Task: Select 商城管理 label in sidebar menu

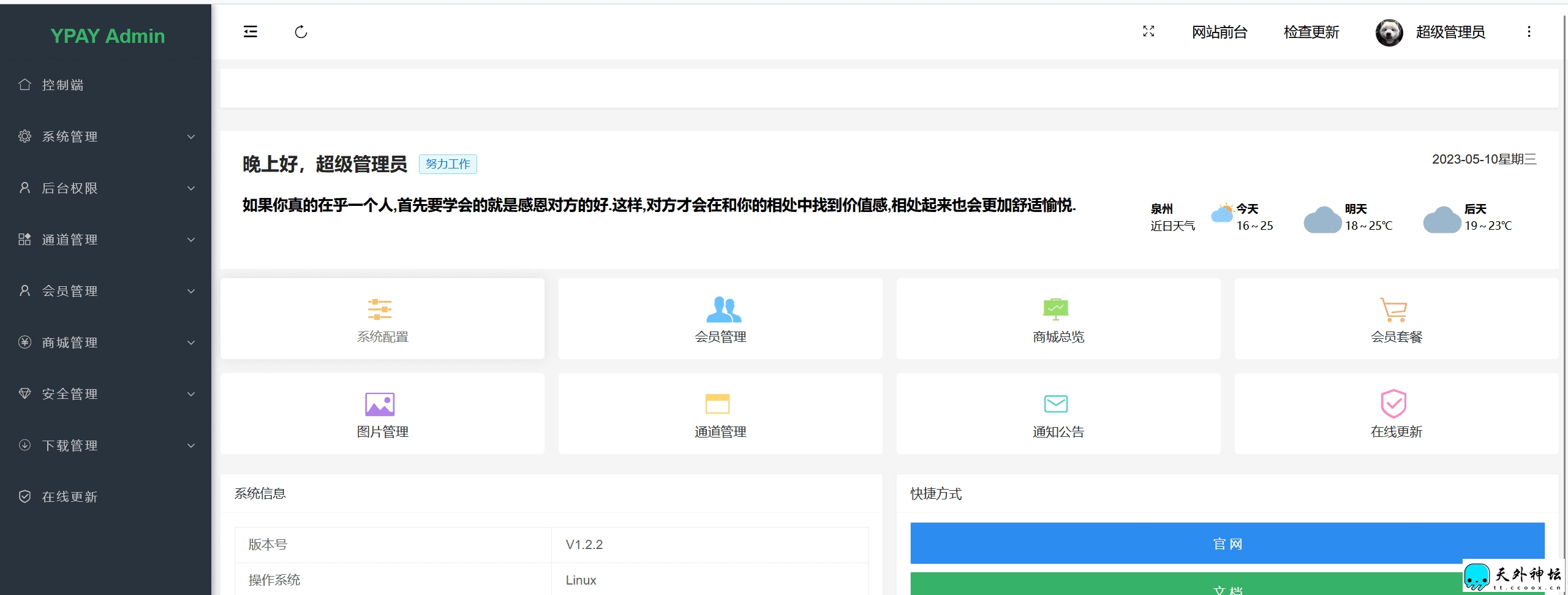Action: pos(70,343)
